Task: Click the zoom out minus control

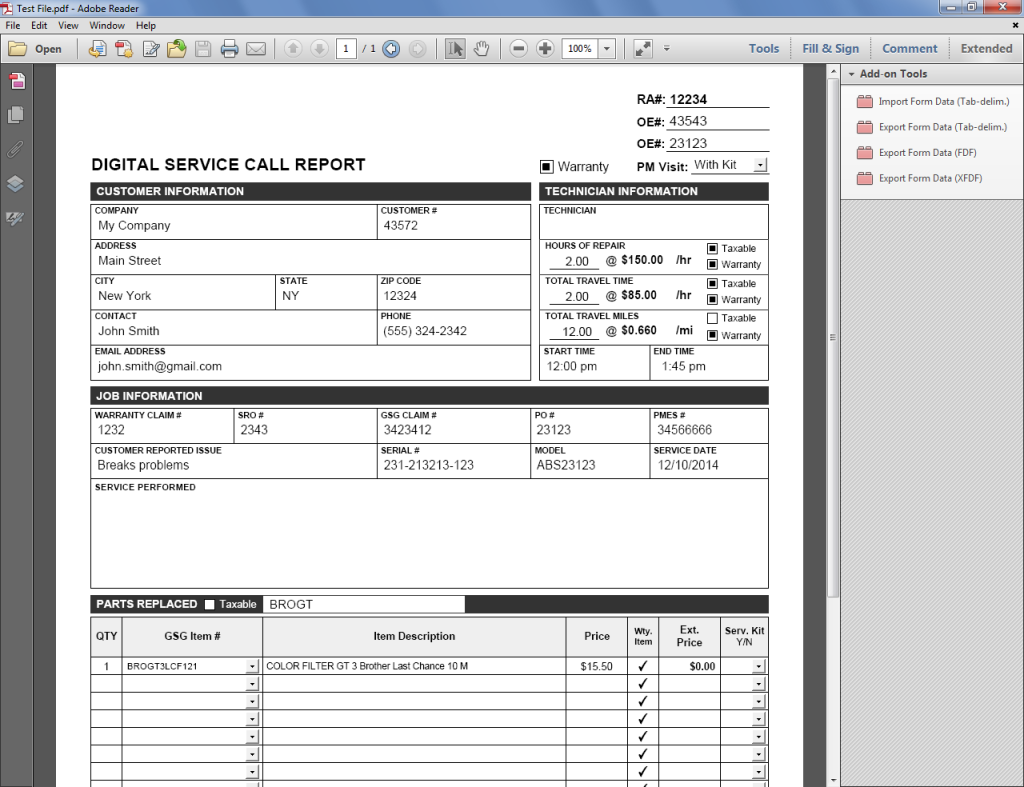Action: pyautogui.click(x=518, y=48)
